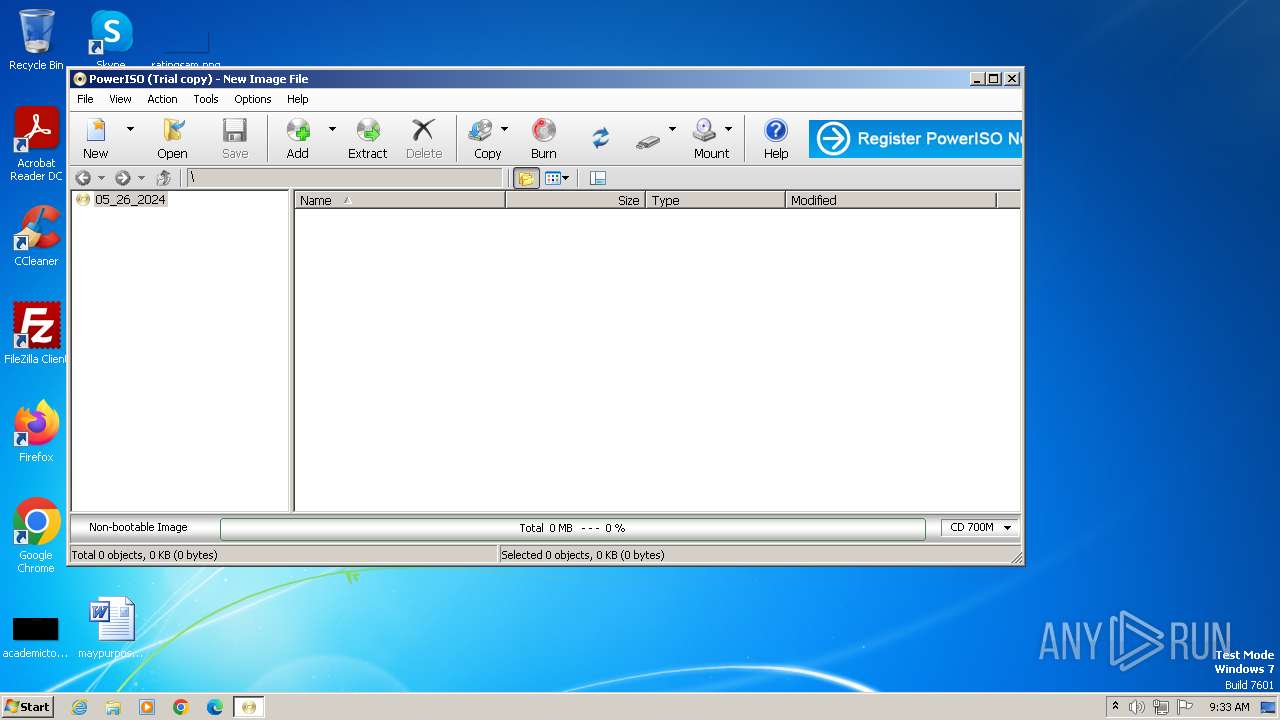Viewport: 1280px width, 720px height.
Task: Open Microsoft Edge from the taskbar
Action: (215, 707)
